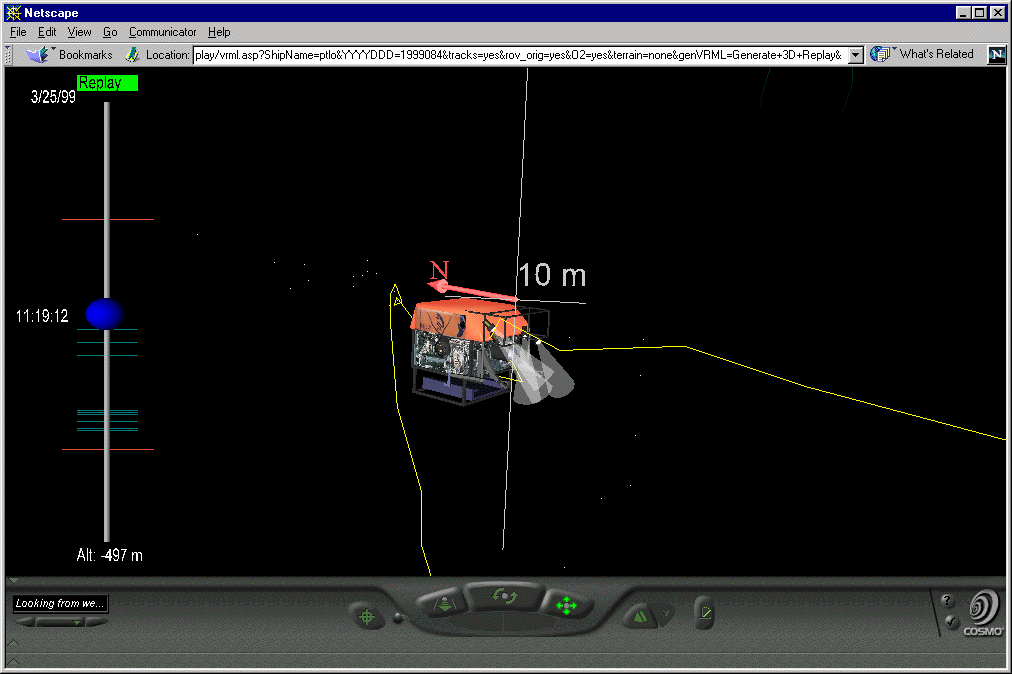The image size is (1012, 674).
Task: Open the Communicator menu
Action: (163, 32)
